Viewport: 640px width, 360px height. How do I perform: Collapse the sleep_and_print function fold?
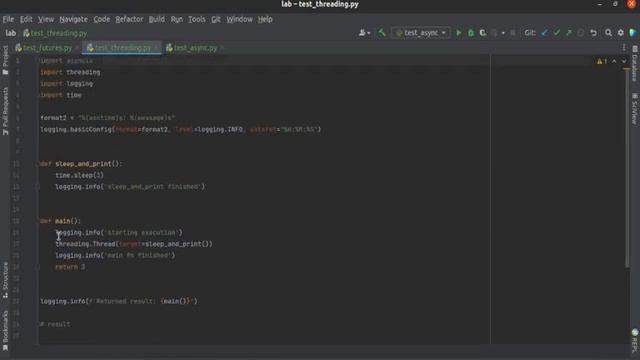tap(37, 164)
